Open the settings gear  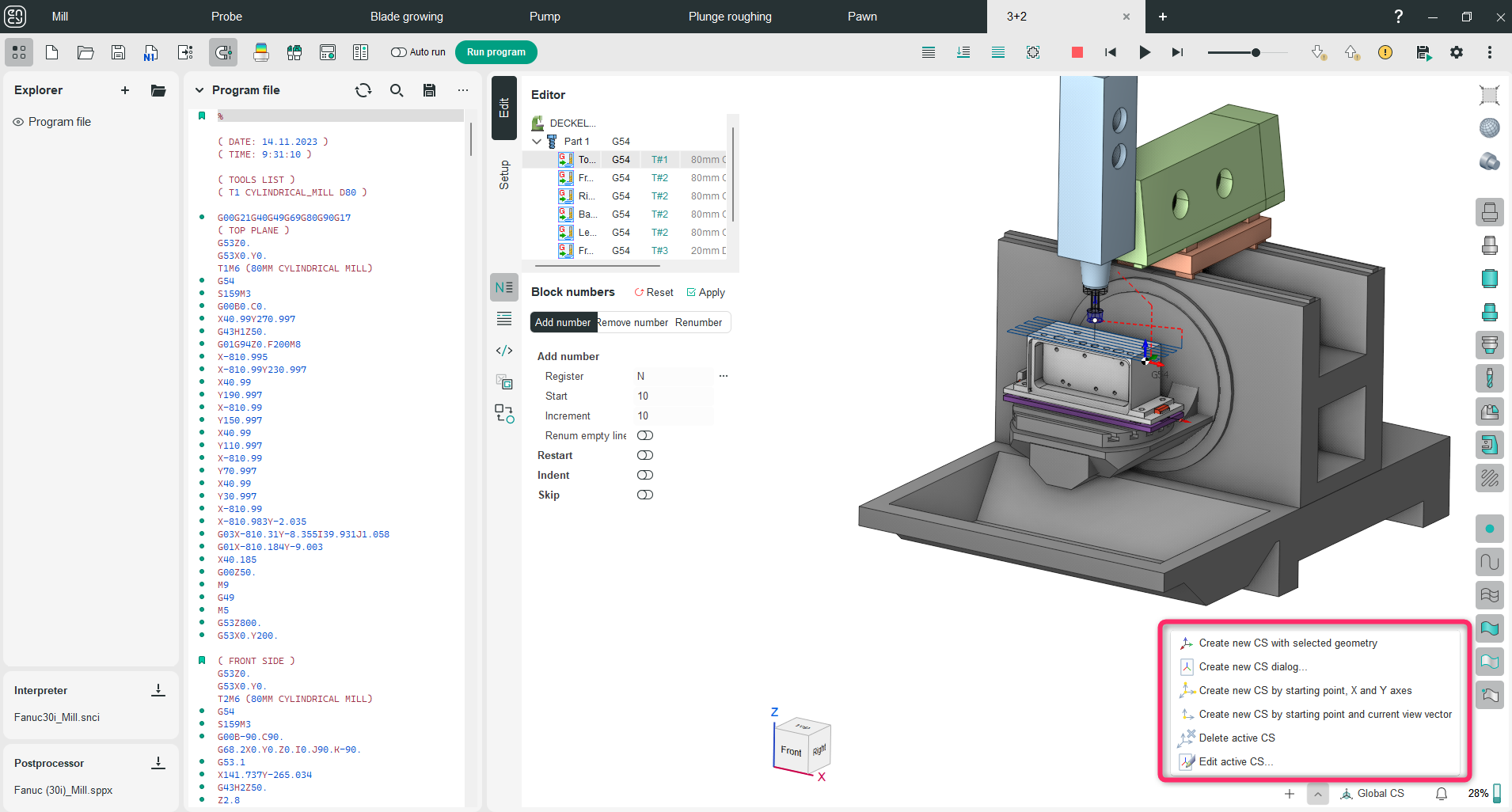(1457, 52)
